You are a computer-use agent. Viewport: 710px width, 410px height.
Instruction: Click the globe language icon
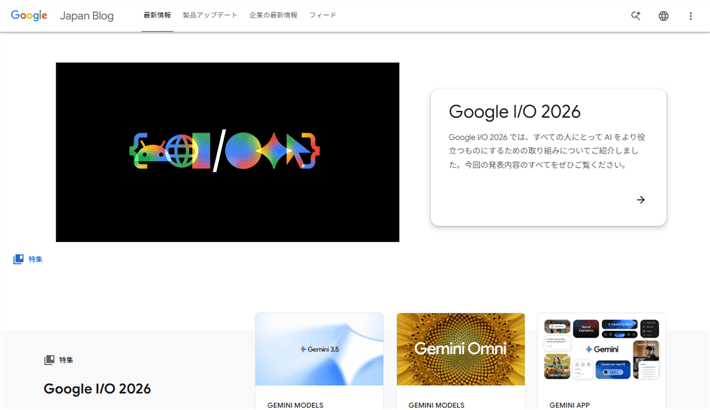[663, 16]
